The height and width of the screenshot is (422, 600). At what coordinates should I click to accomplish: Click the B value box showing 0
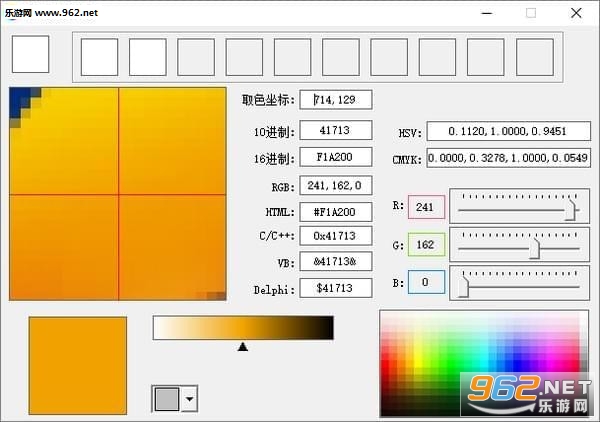[426, 282]
